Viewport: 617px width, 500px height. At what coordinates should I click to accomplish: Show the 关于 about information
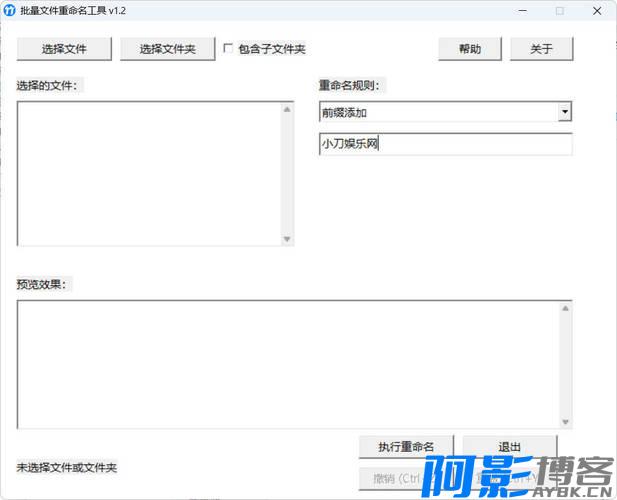(x=541, y=48)
